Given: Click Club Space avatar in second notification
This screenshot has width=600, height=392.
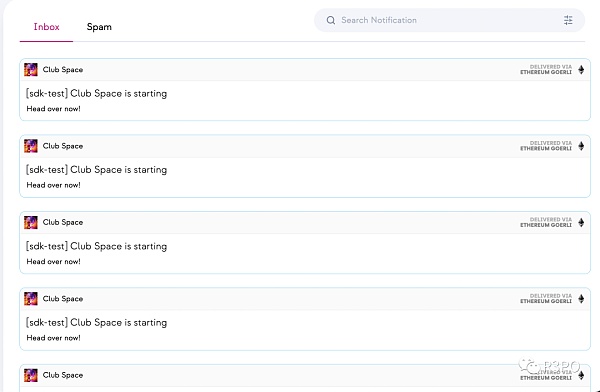Looking at the screenshot, I should 31,146.
